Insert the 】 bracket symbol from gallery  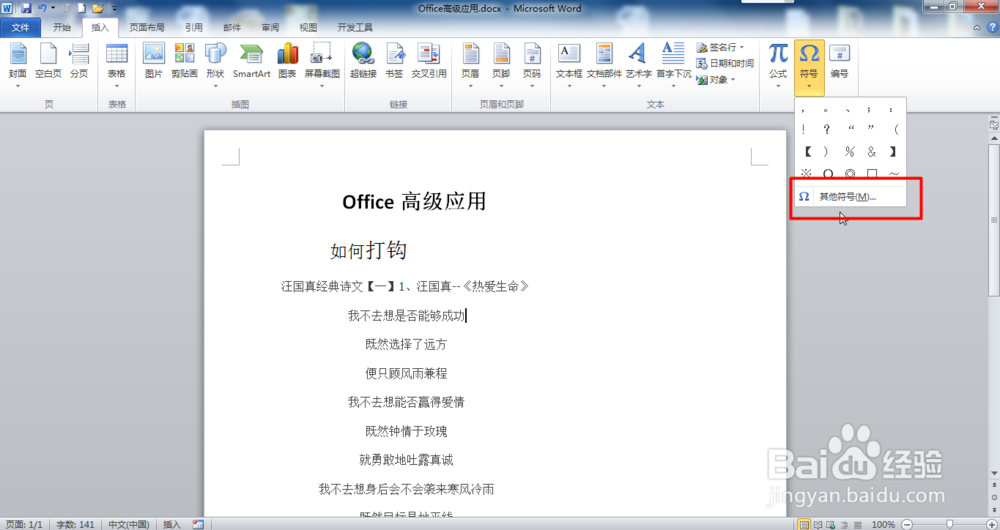click(893, 151)
